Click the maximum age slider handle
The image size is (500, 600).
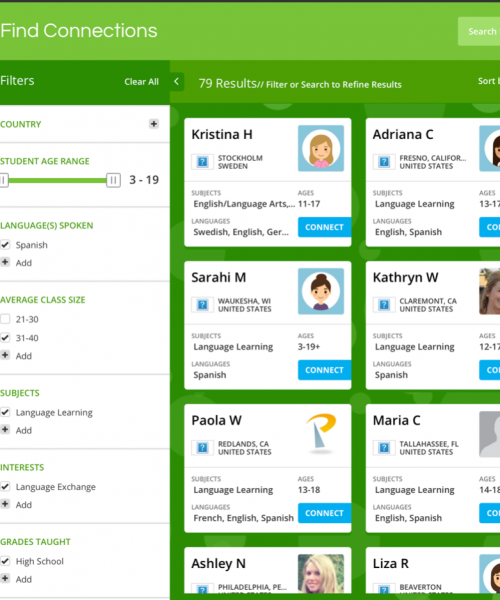point(113,180)
